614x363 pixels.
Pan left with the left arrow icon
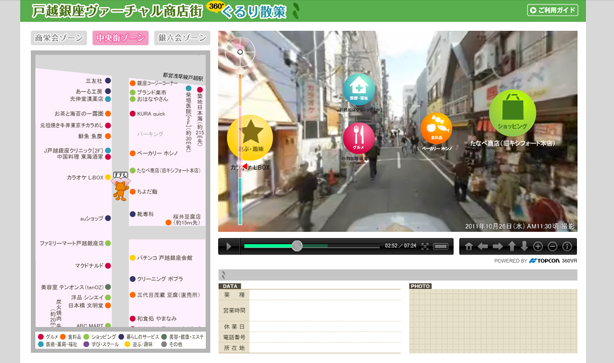[x=483, y=246]
